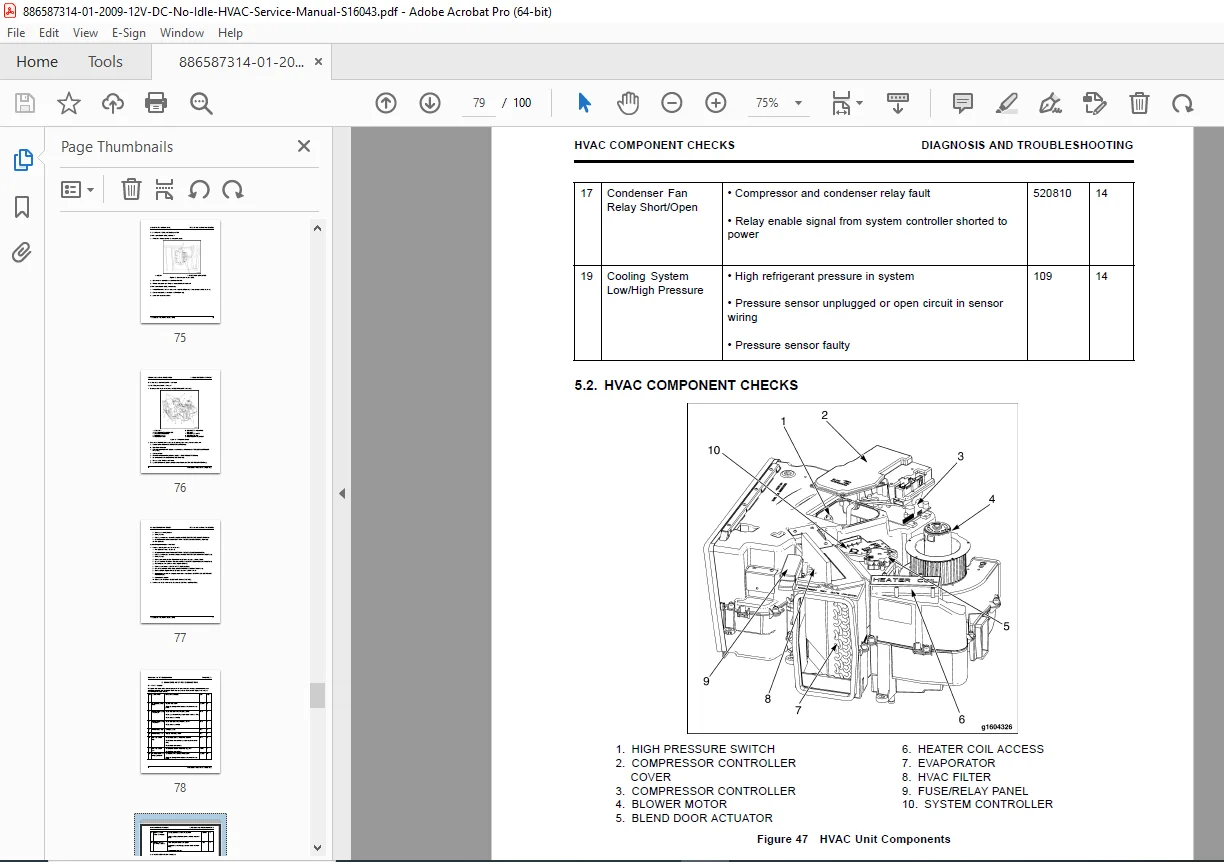Click the '7. EVAPORATOR' legend entry

(x=948, y=763)
